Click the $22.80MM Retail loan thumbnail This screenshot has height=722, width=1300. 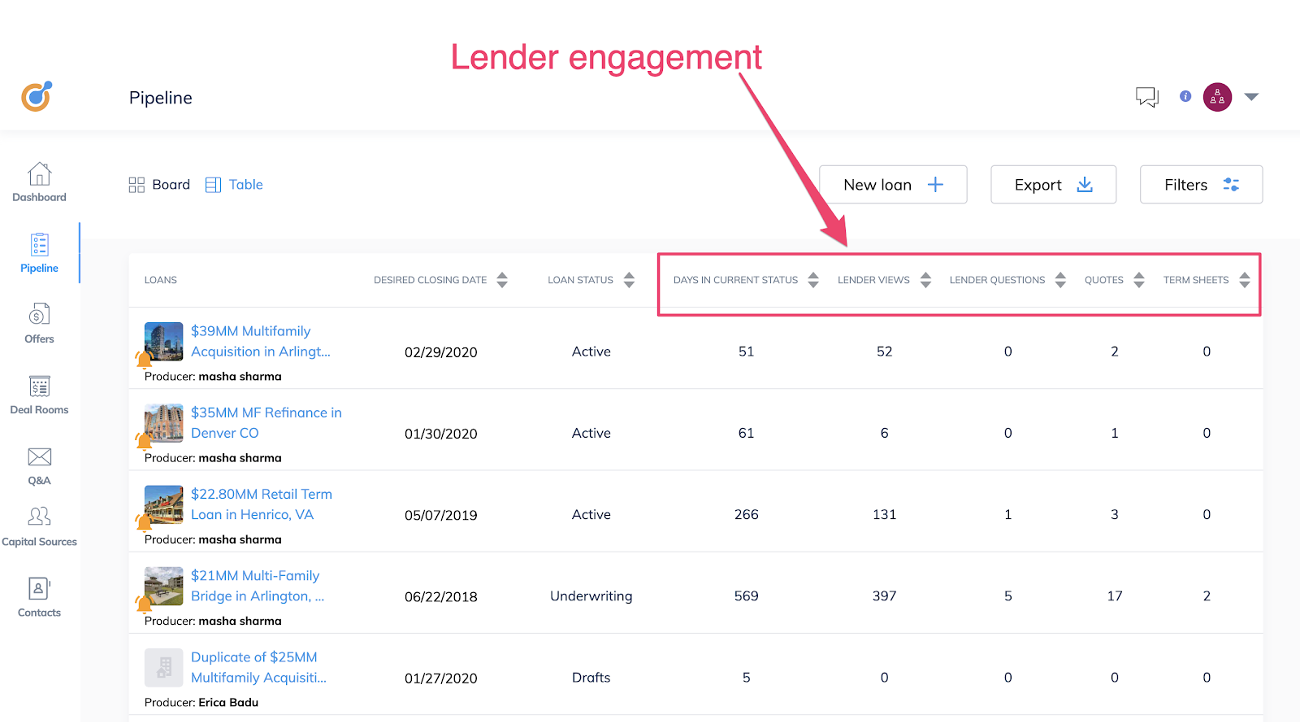click(x=164, y=504)
